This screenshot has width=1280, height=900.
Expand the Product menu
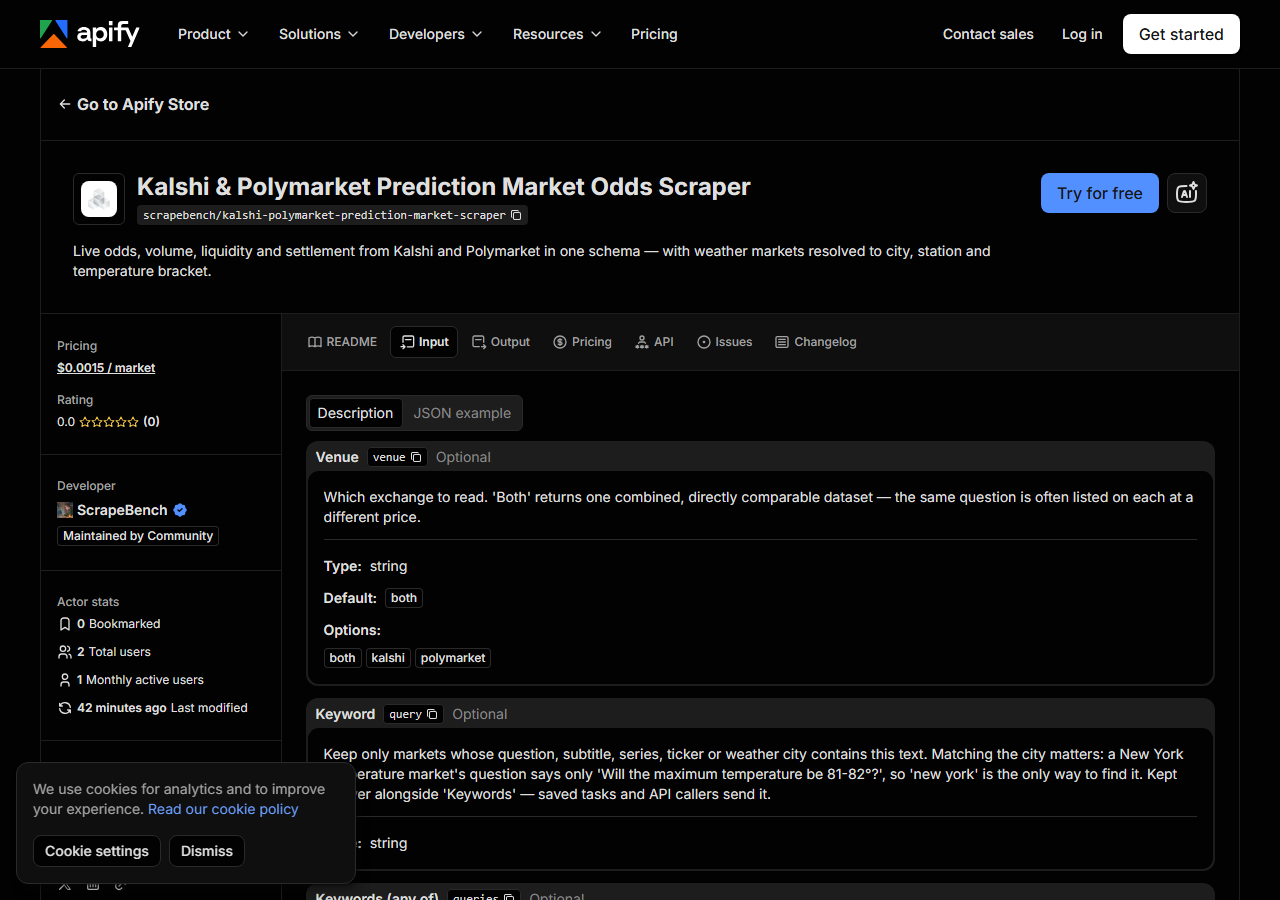coord(213,34)
